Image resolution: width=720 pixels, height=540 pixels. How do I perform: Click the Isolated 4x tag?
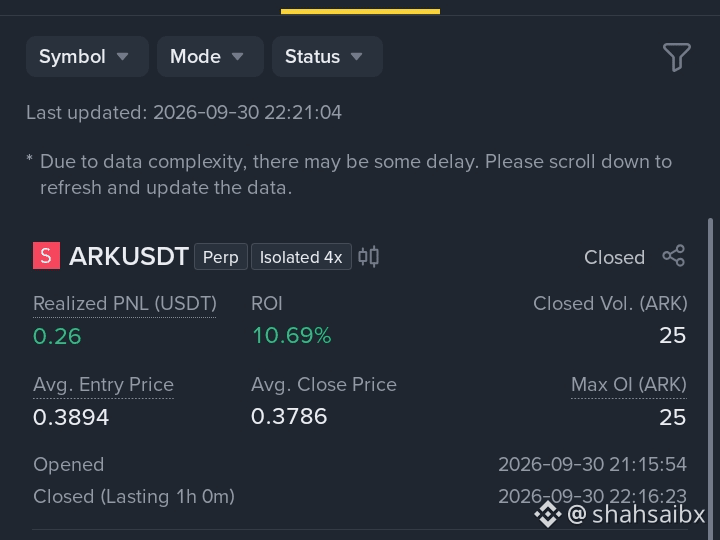301,257
